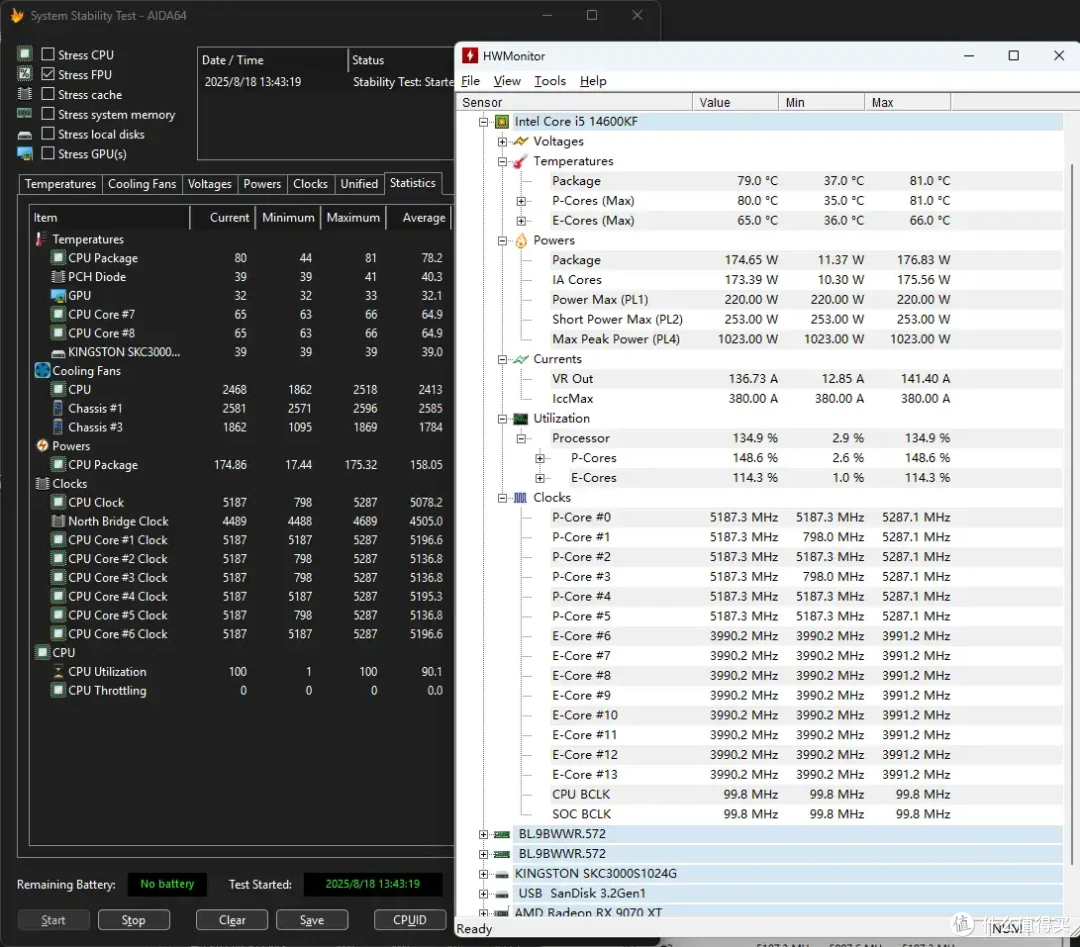Enable the Stress CPU checkbox
1080x947 pixels.
click(x=48, y=54)
